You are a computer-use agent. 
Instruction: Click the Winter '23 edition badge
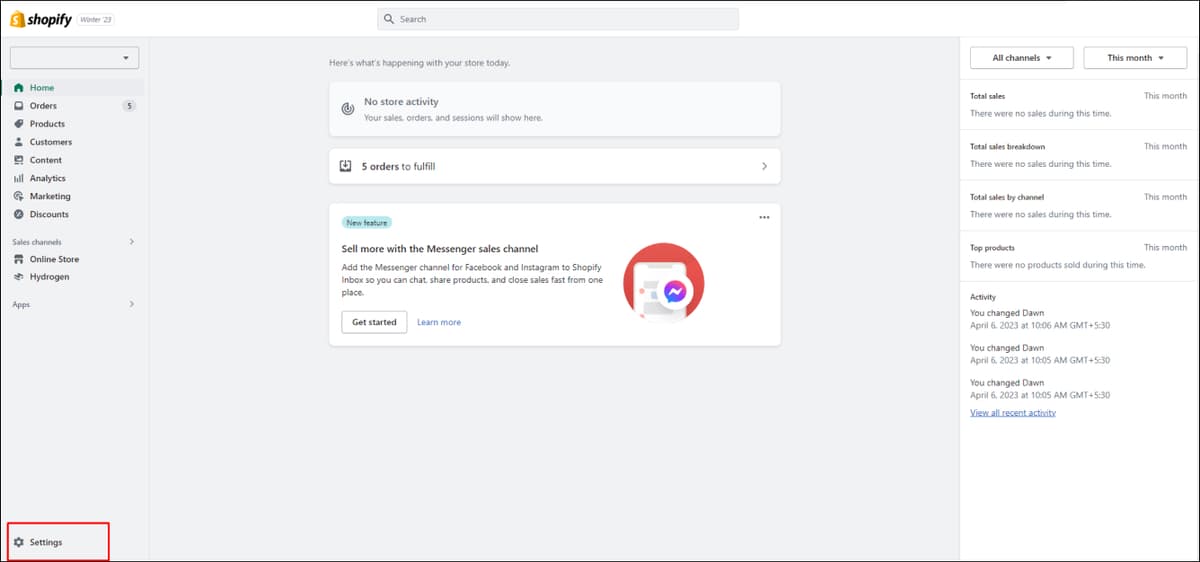click(x=96, y=19)
